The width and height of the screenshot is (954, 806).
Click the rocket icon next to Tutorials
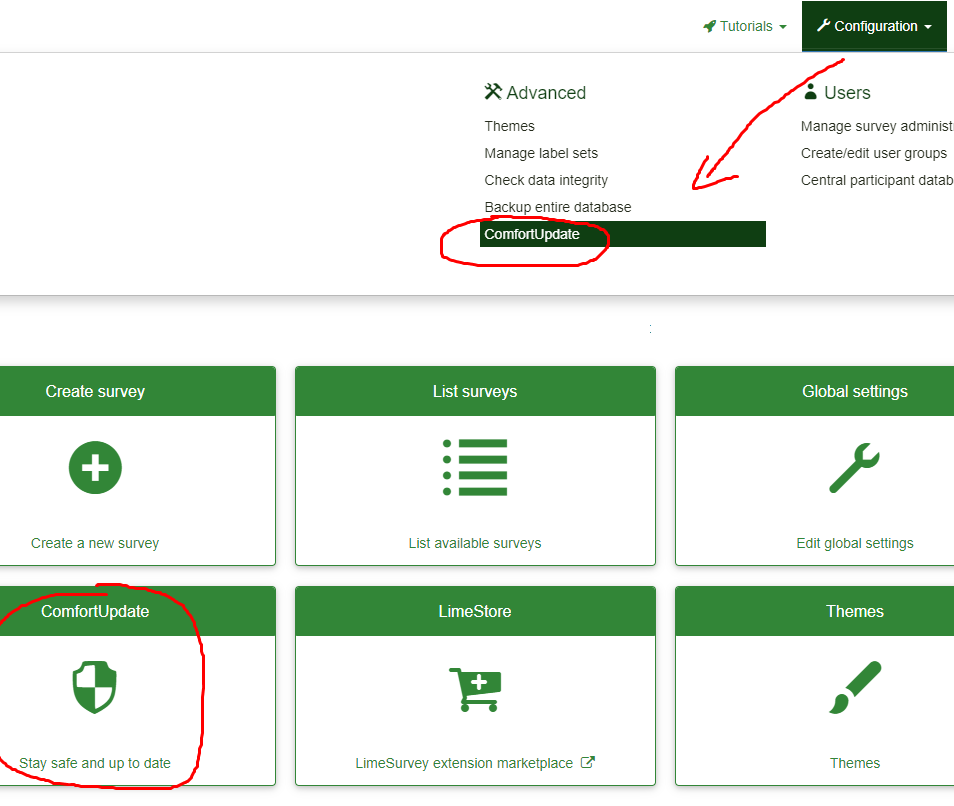709,26
